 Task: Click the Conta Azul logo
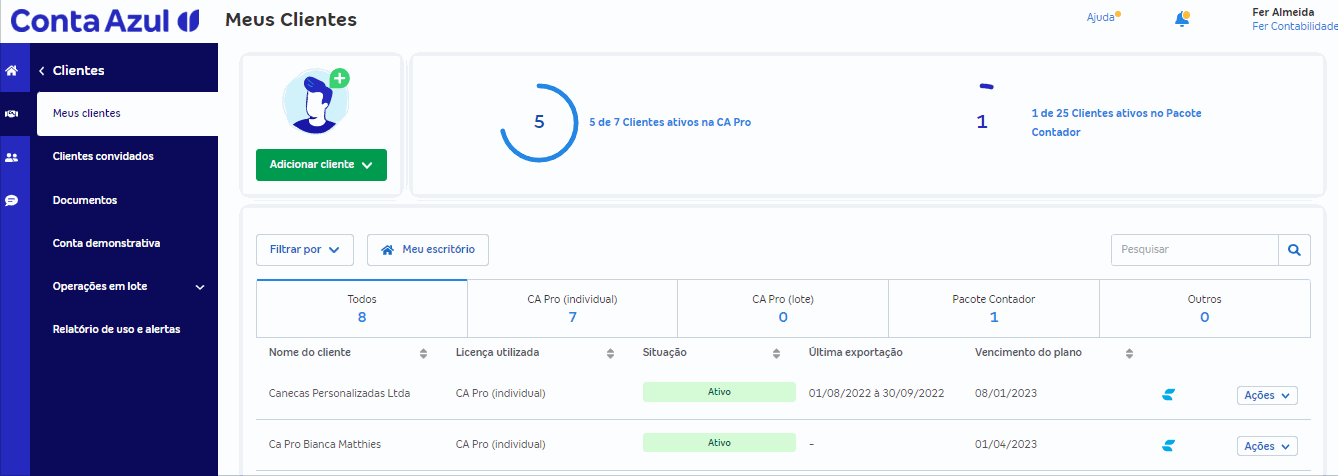tap(105, 20)
